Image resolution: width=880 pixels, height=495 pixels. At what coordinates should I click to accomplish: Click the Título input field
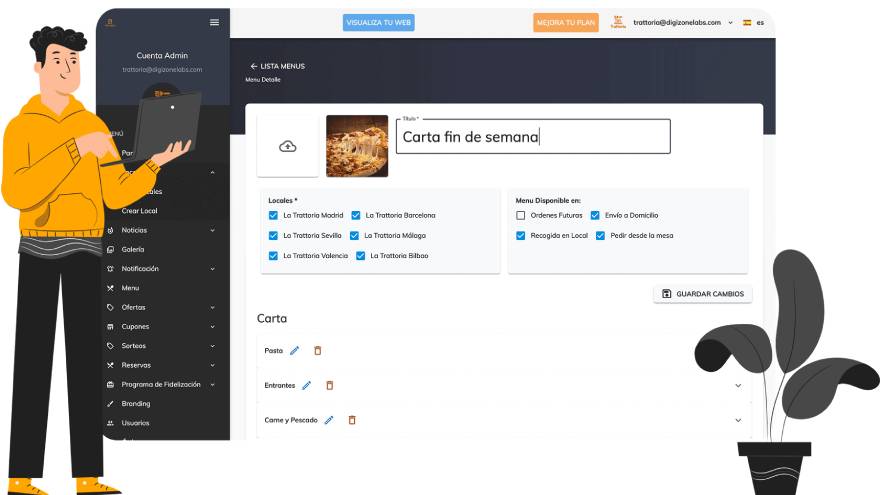(x=532, y=137)
